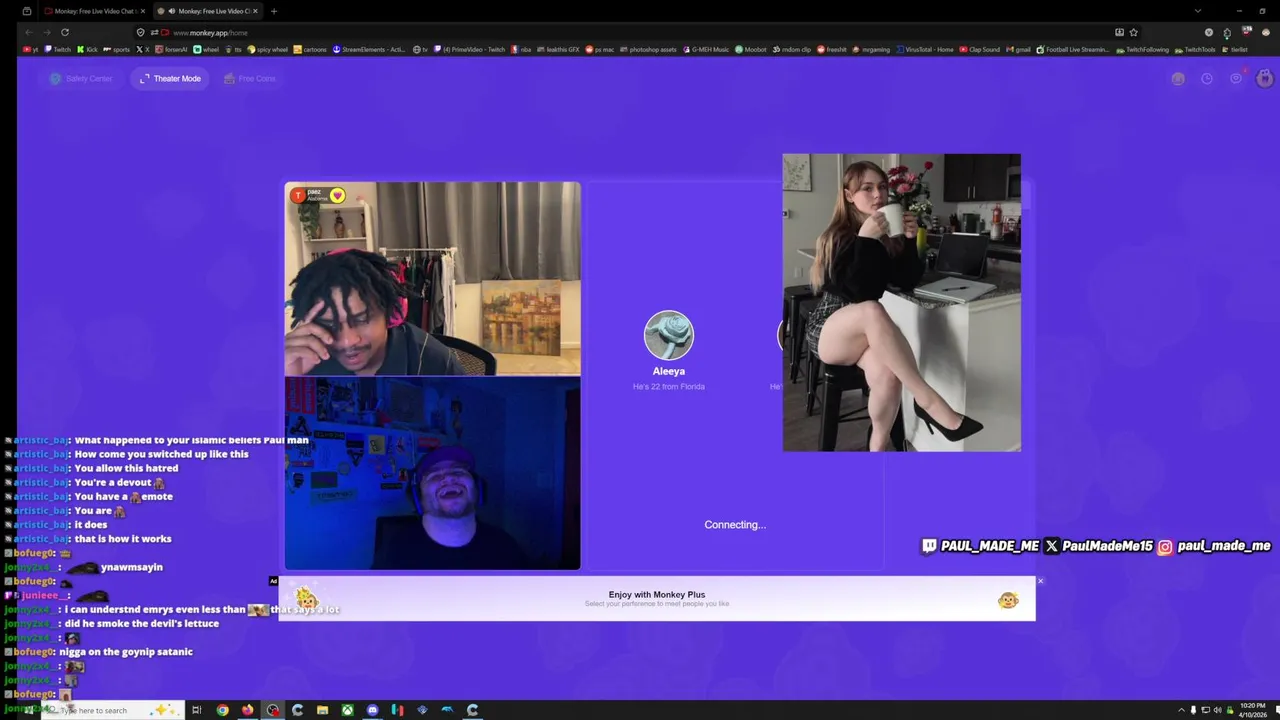Close the Monkey Plus ad banner
The image size is (1280, 720).
(x=1040, y=581)
